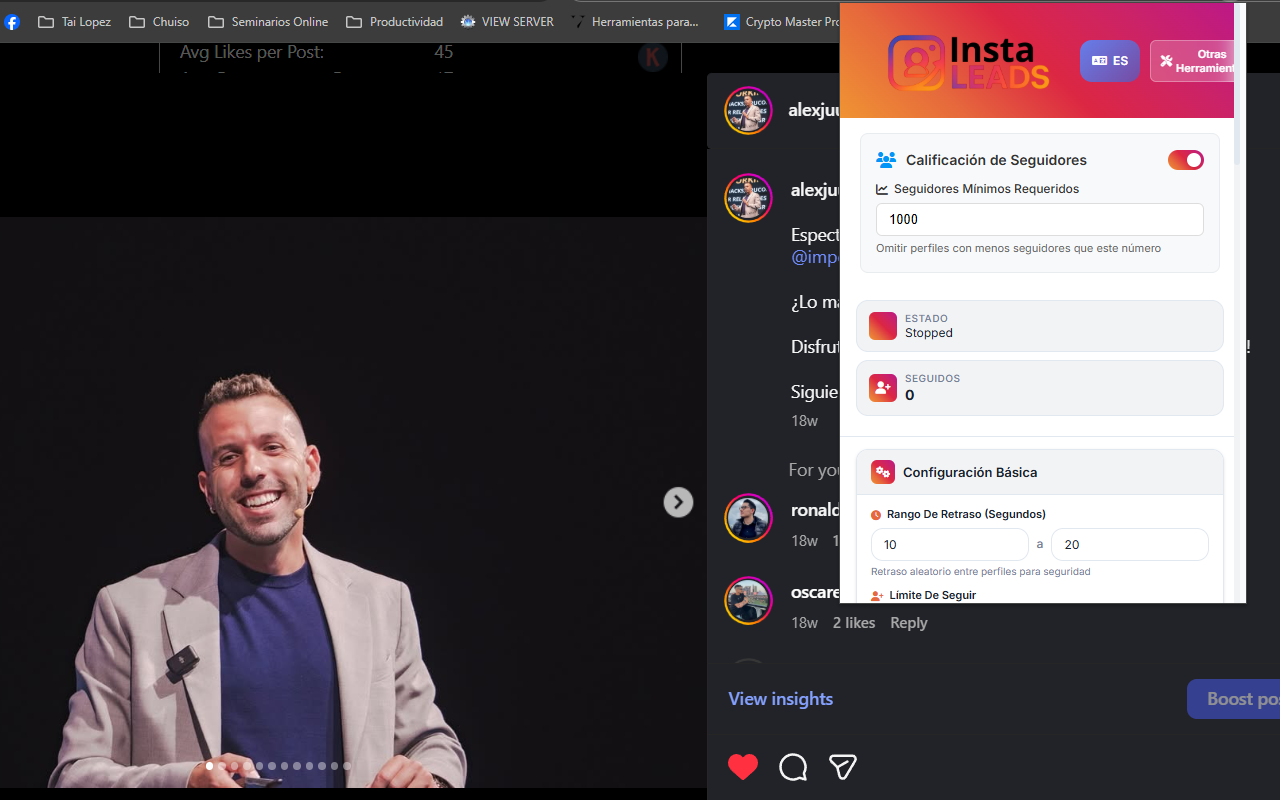Reply to oscare's comment
This screenshot has width=1280, height=800.
pos(909,623)
